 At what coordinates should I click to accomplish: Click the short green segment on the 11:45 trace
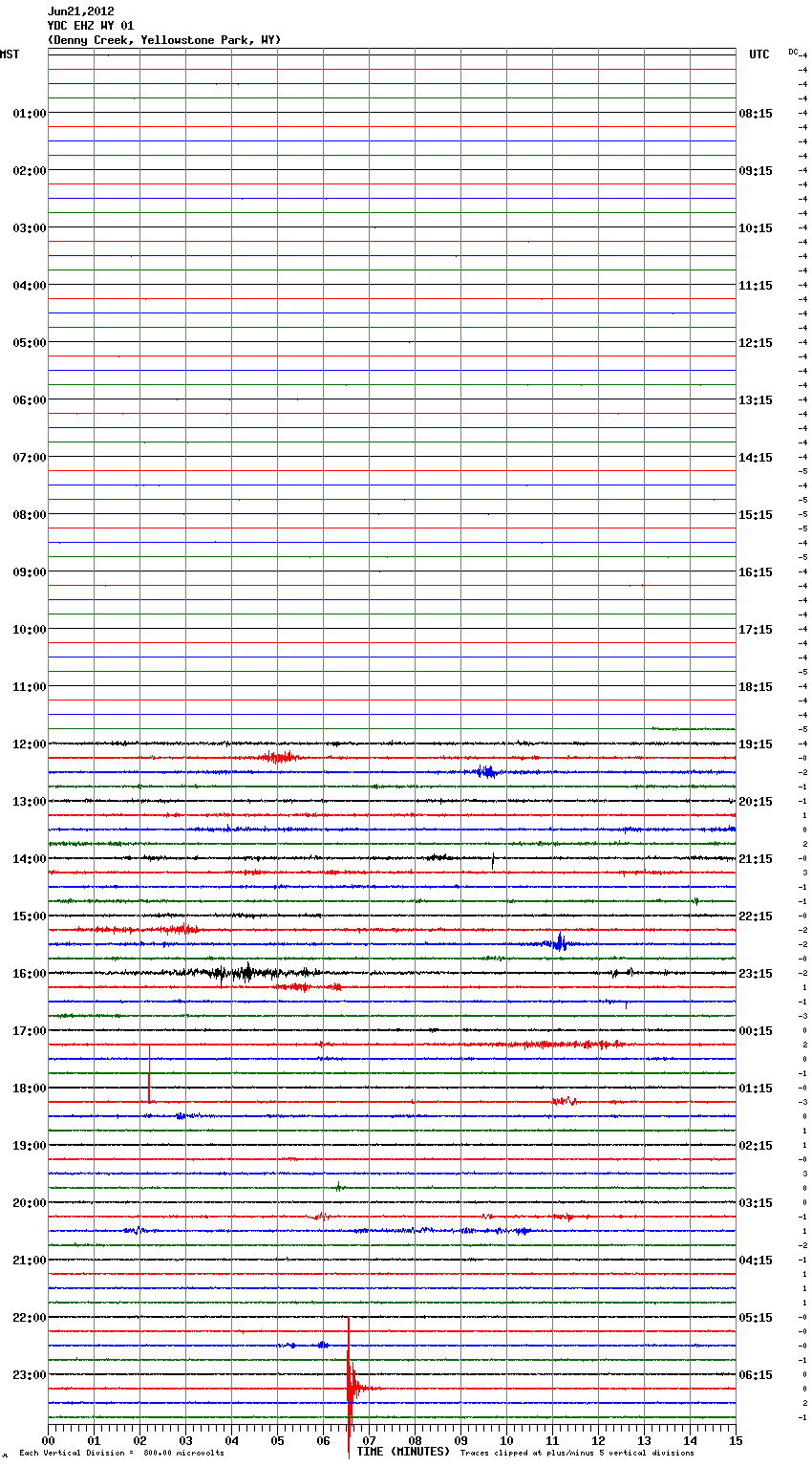[694, 728]
